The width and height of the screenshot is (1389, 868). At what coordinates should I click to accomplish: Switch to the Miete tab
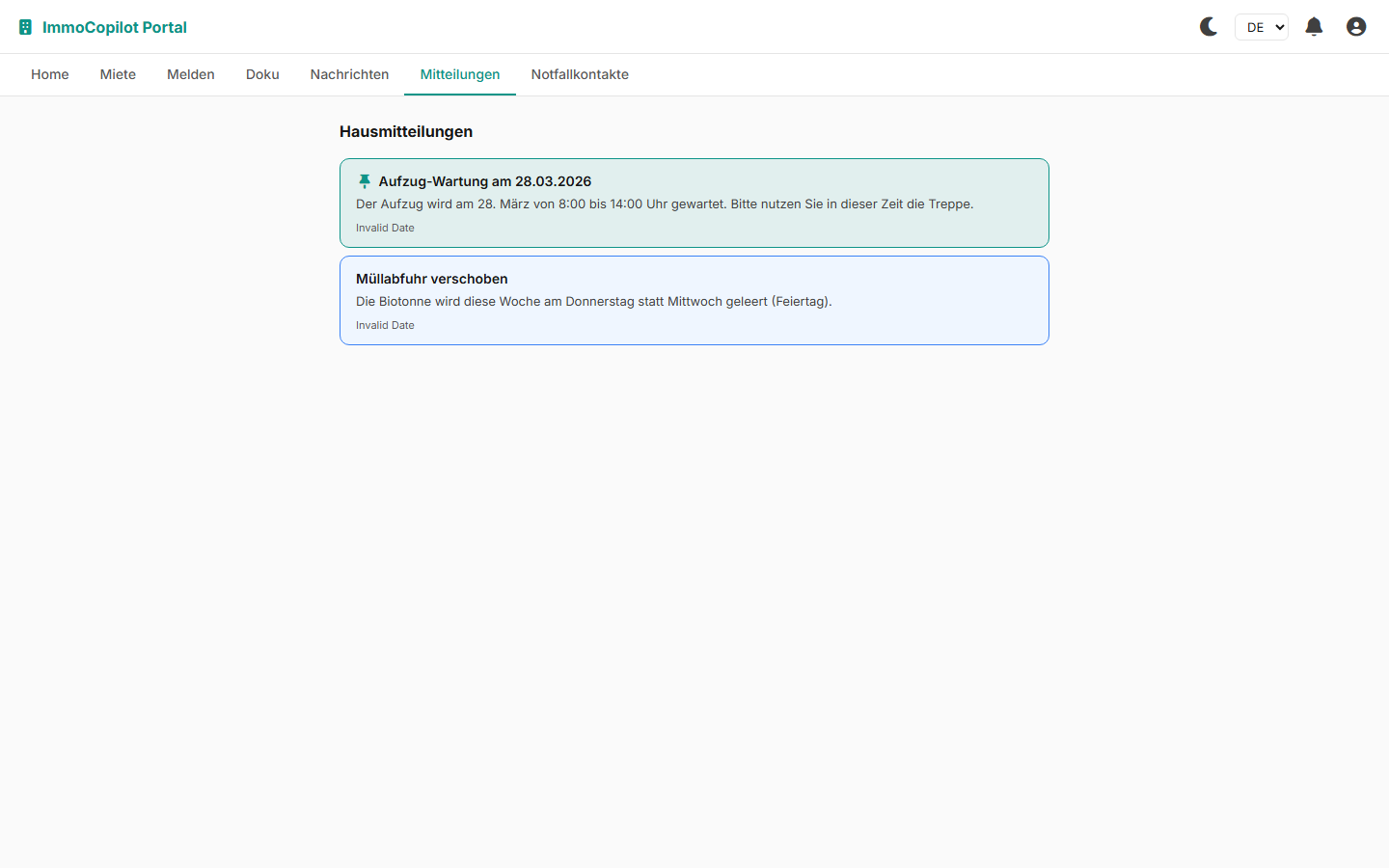(x=118, y=74)
